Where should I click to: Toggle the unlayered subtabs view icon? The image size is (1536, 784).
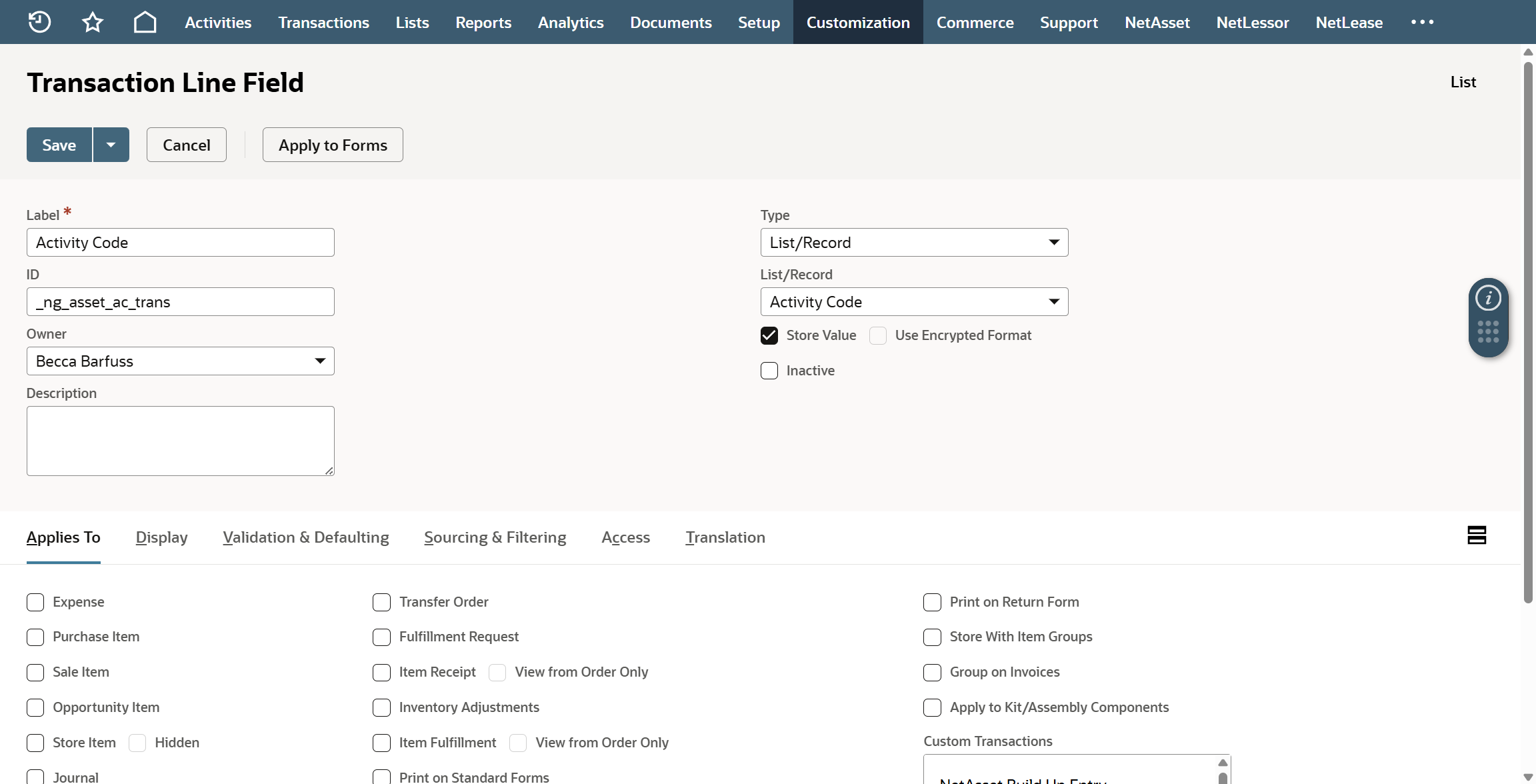click(x=1477, y=535)
